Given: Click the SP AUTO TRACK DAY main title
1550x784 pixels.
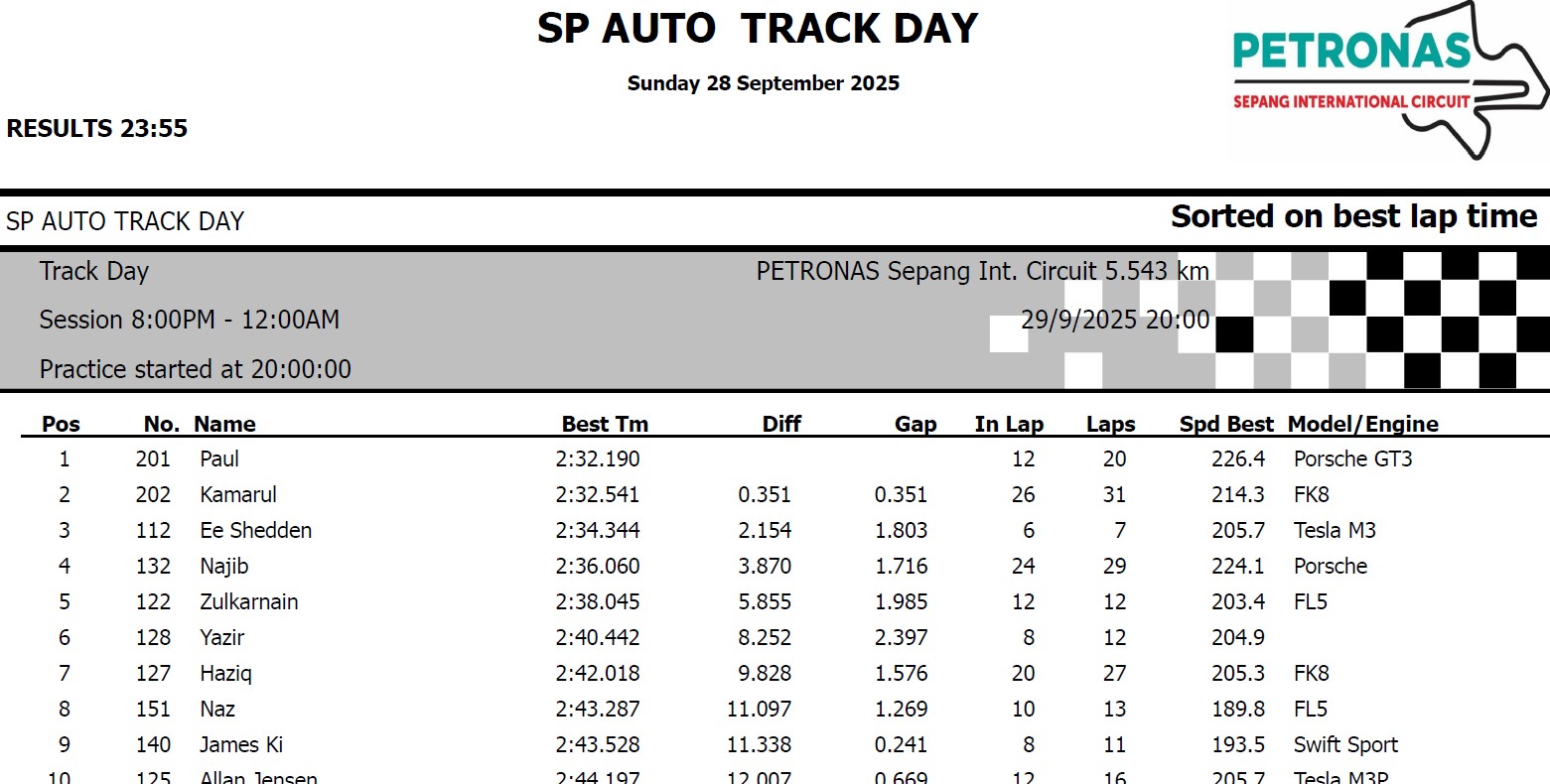Looking at the screenshot, I should [x=758, y=28].
